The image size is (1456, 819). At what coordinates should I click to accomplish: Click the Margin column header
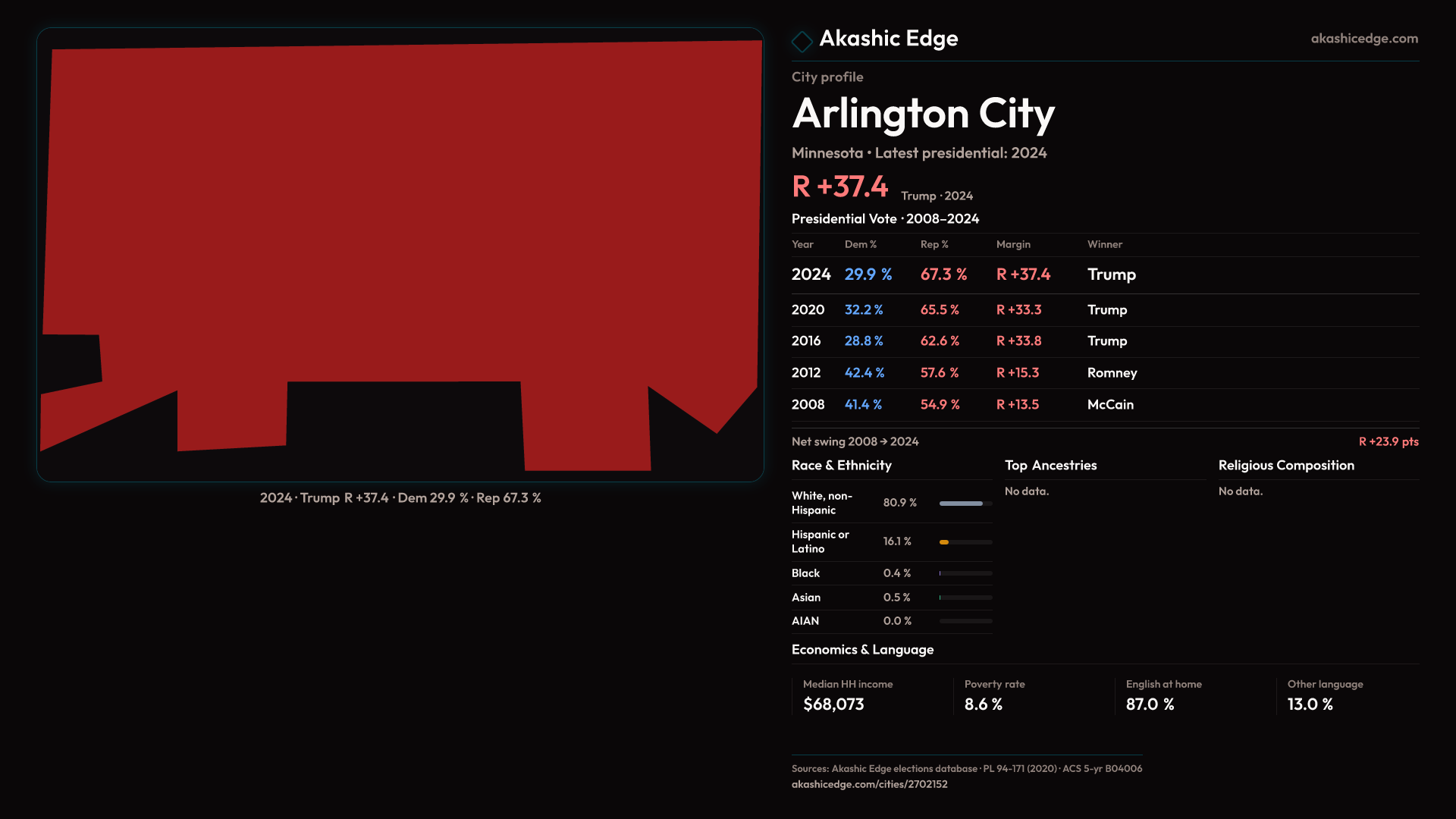click(1013, 245)
